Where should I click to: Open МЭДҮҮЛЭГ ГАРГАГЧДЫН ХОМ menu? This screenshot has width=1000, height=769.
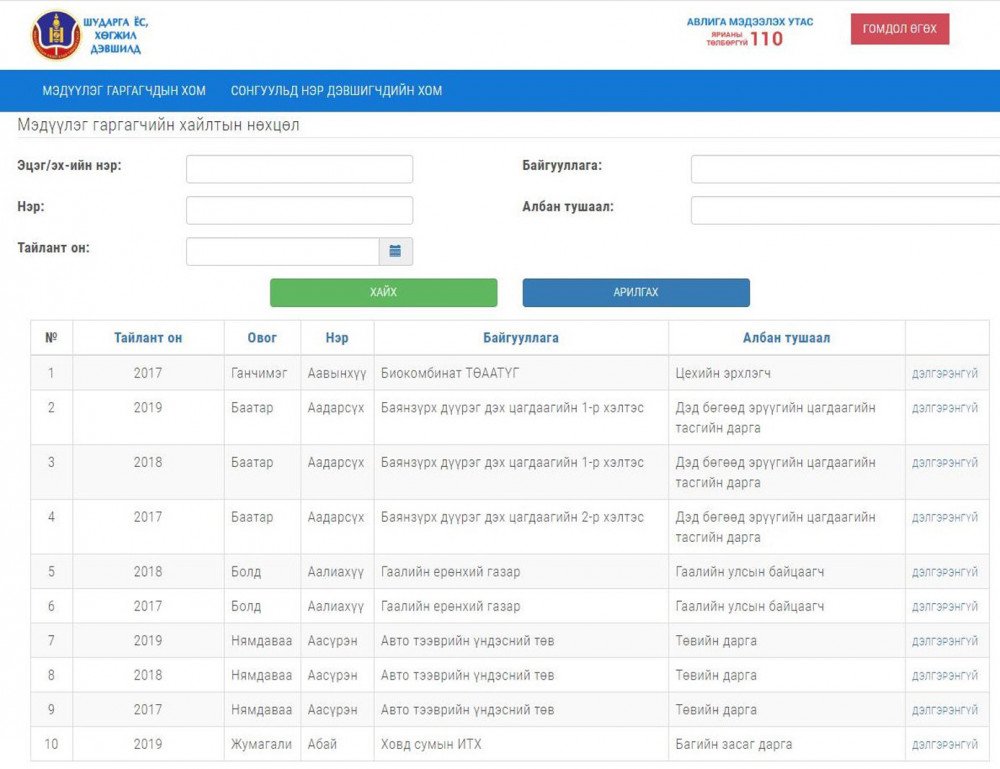(x=124, y=91)
